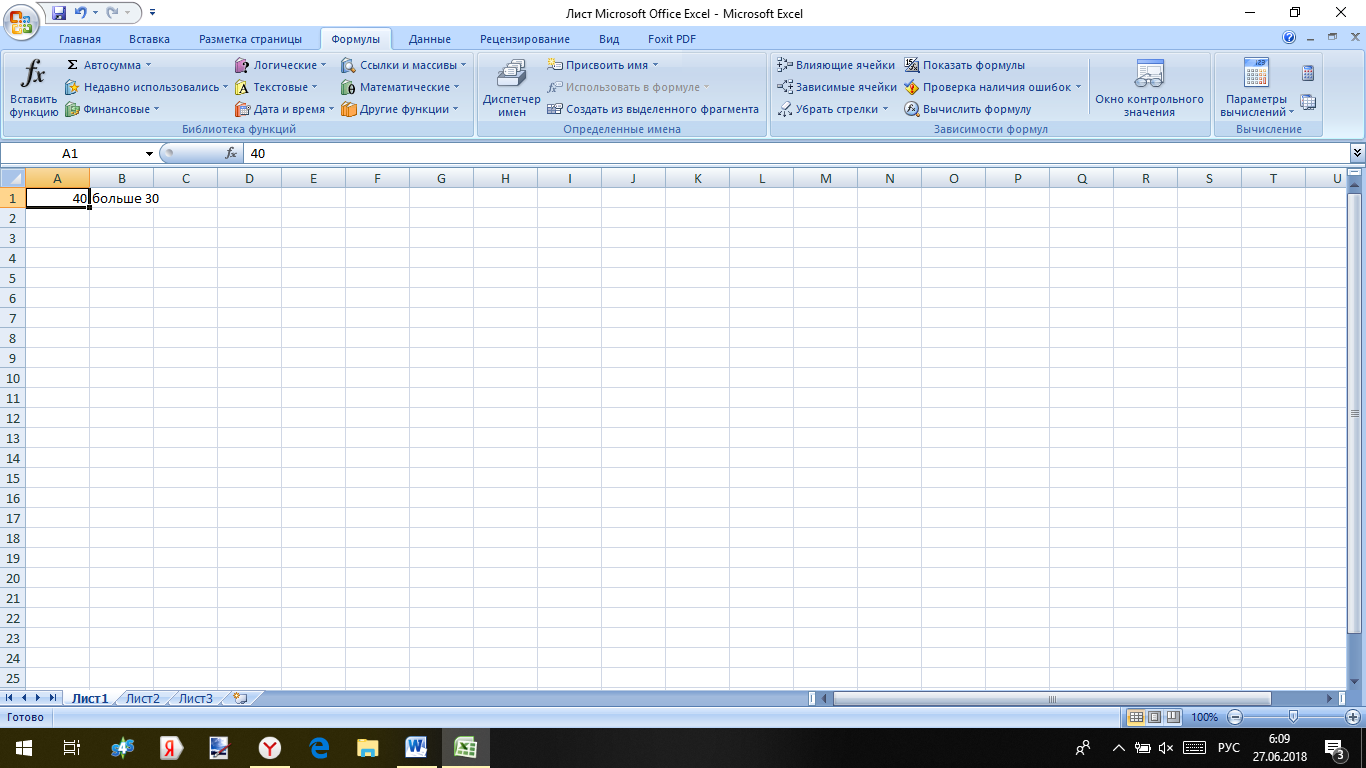Click Вычислить формулу evaluate formula
The width and height of the screenshot is (1366, 768).
point(967,109)
